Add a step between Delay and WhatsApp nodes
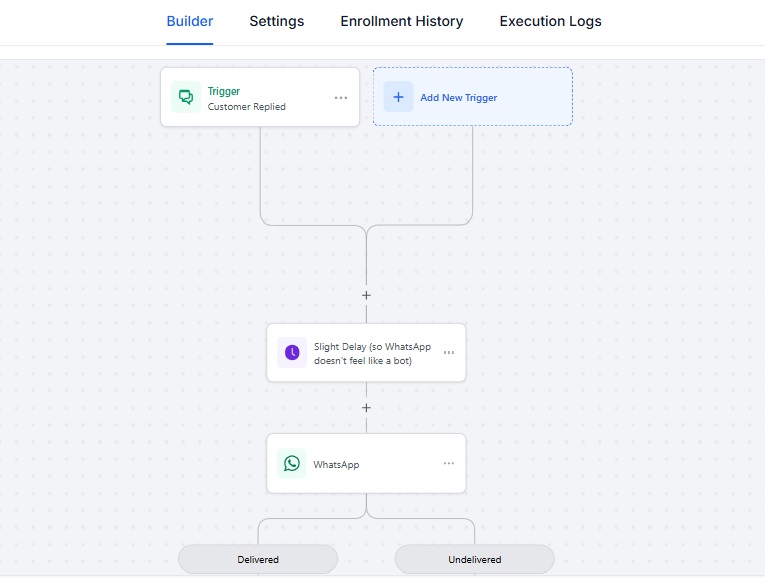This screenshot has width=765, height=579. 366,408
